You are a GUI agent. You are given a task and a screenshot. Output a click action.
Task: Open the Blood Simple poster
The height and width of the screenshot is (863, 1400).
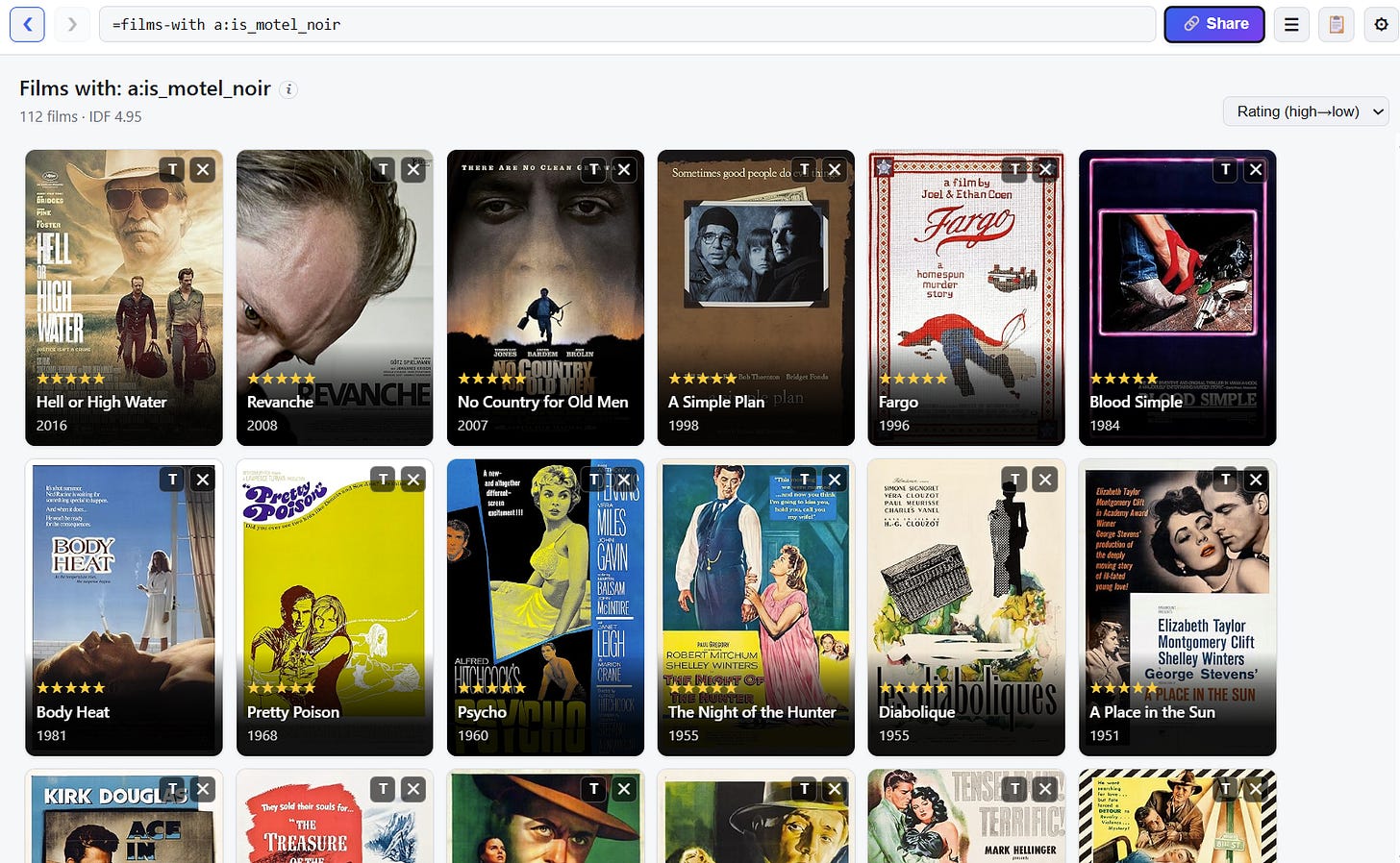coord(1177,298)
